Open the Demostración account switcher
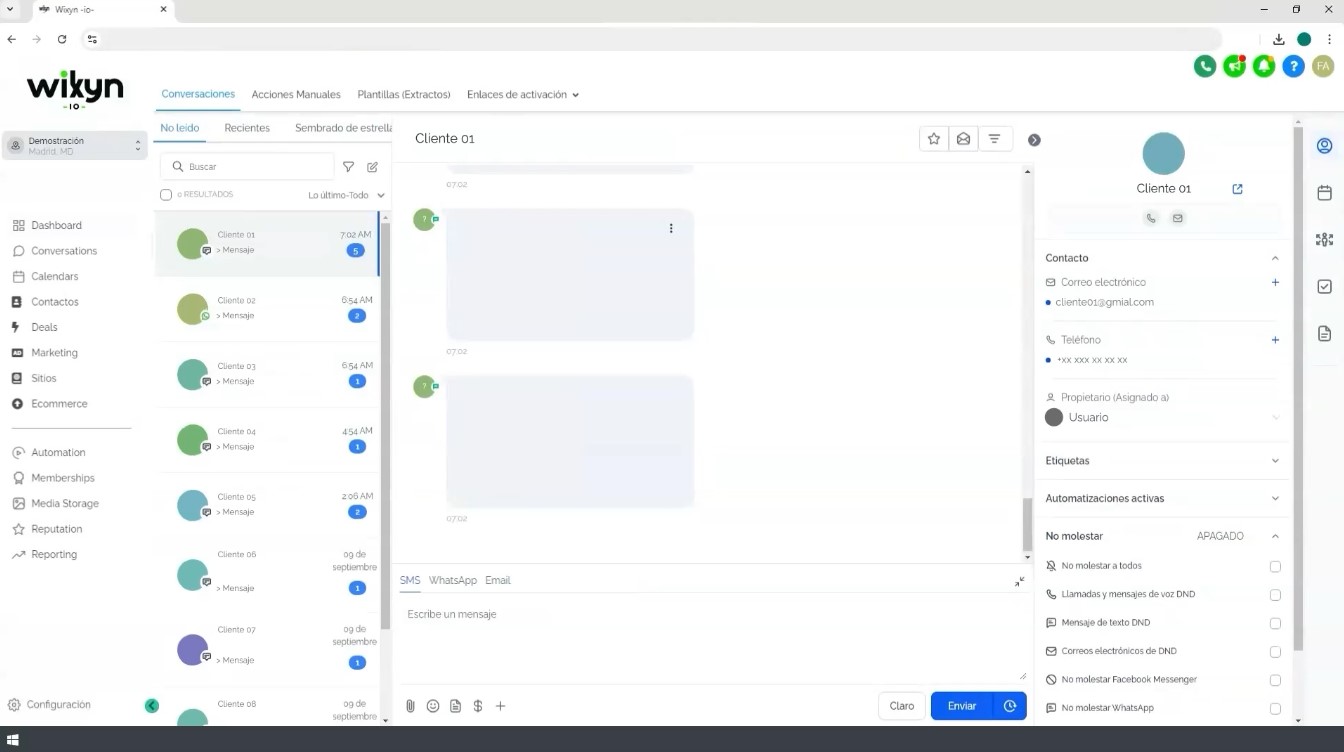Screen dimensions: 1344x752 75,146
